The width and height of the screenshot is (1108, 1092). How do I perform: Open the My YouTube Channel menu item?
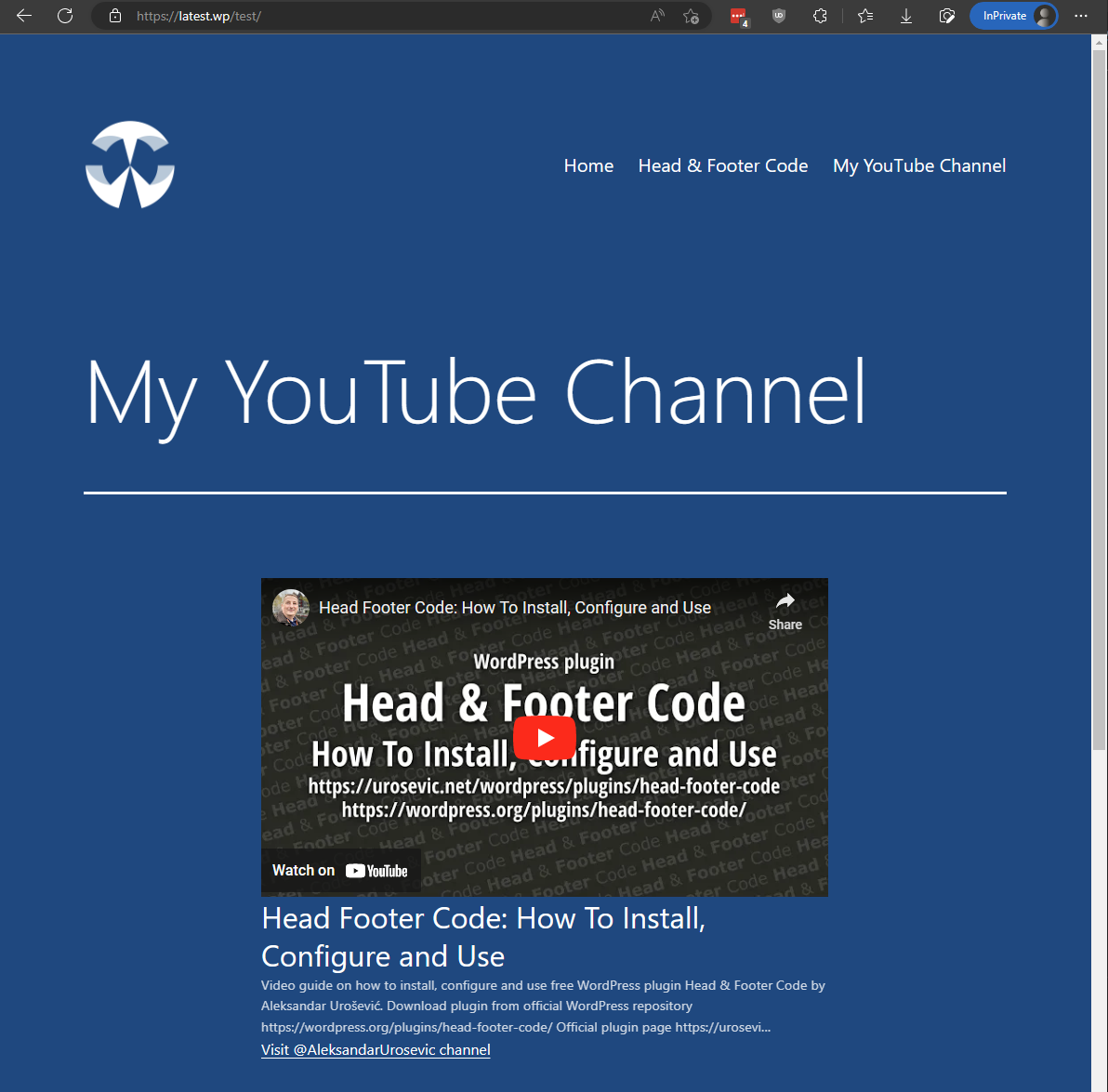[918, 165]
